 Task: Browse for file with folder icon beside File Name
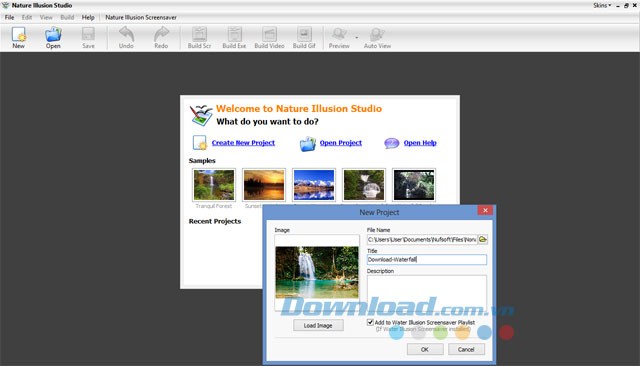[x=483, y=240]
